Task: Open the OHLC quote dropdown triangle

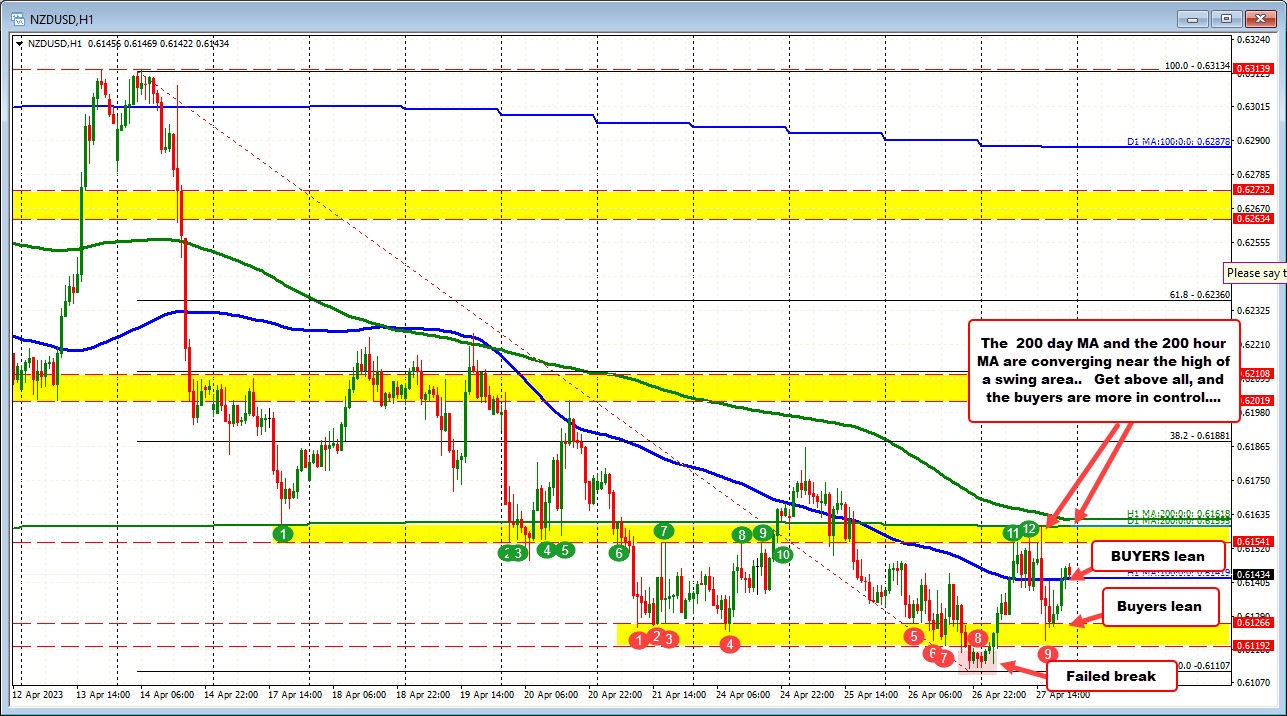Action: 20,43
